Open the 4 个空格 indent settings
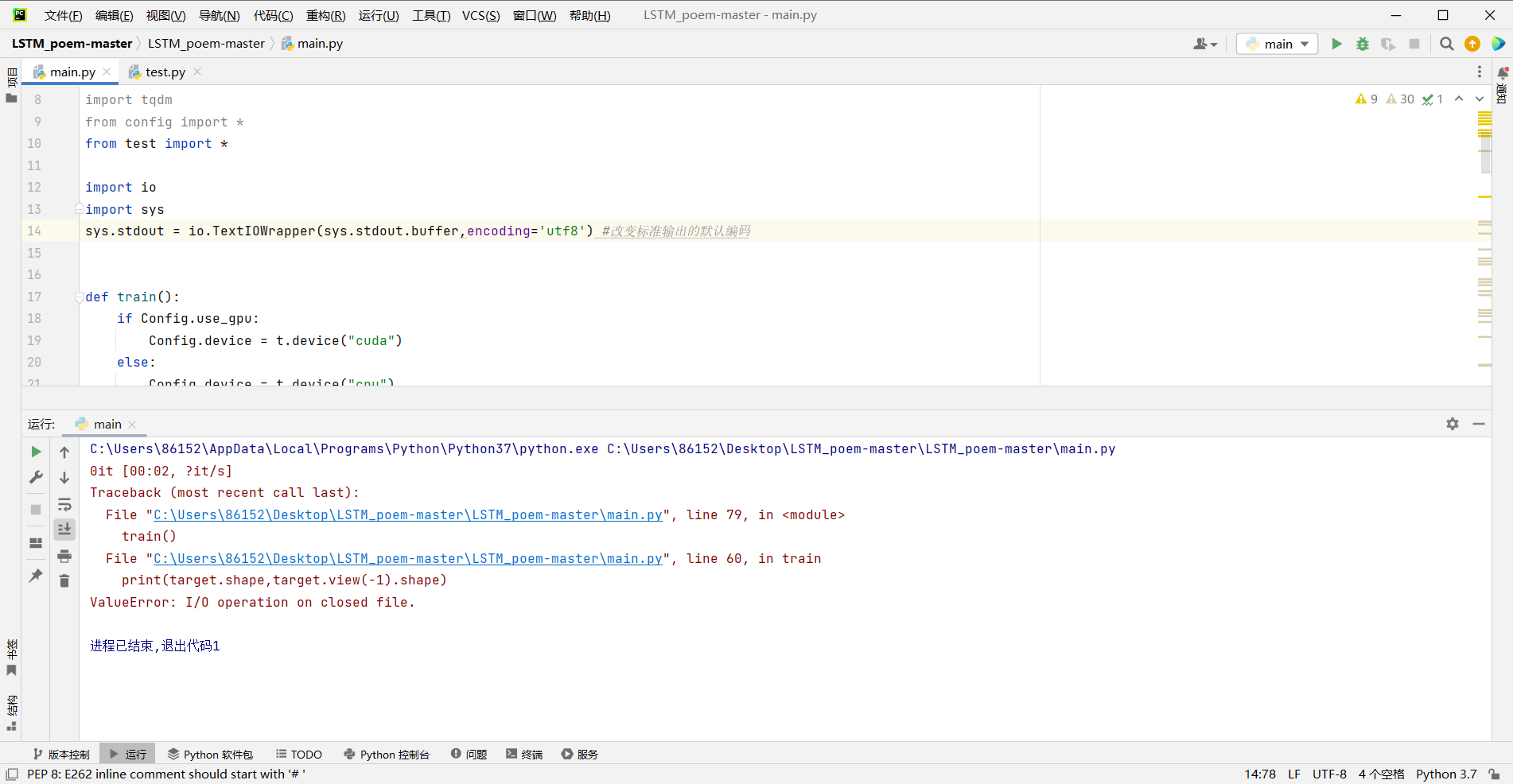This screenshot has height=784, width=1513. tap(1381, 774)
